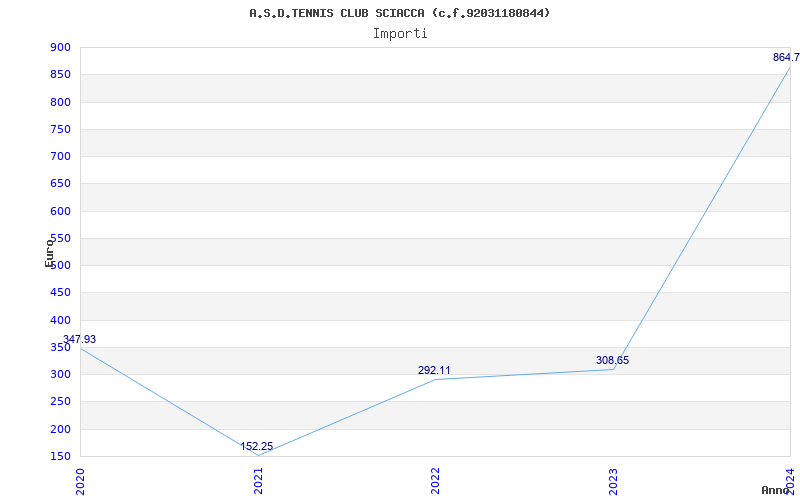Image resolution: width=800 pixels, height=500 pixels.
Task: Select the Importi subtitle
Action: pos(400,34)
